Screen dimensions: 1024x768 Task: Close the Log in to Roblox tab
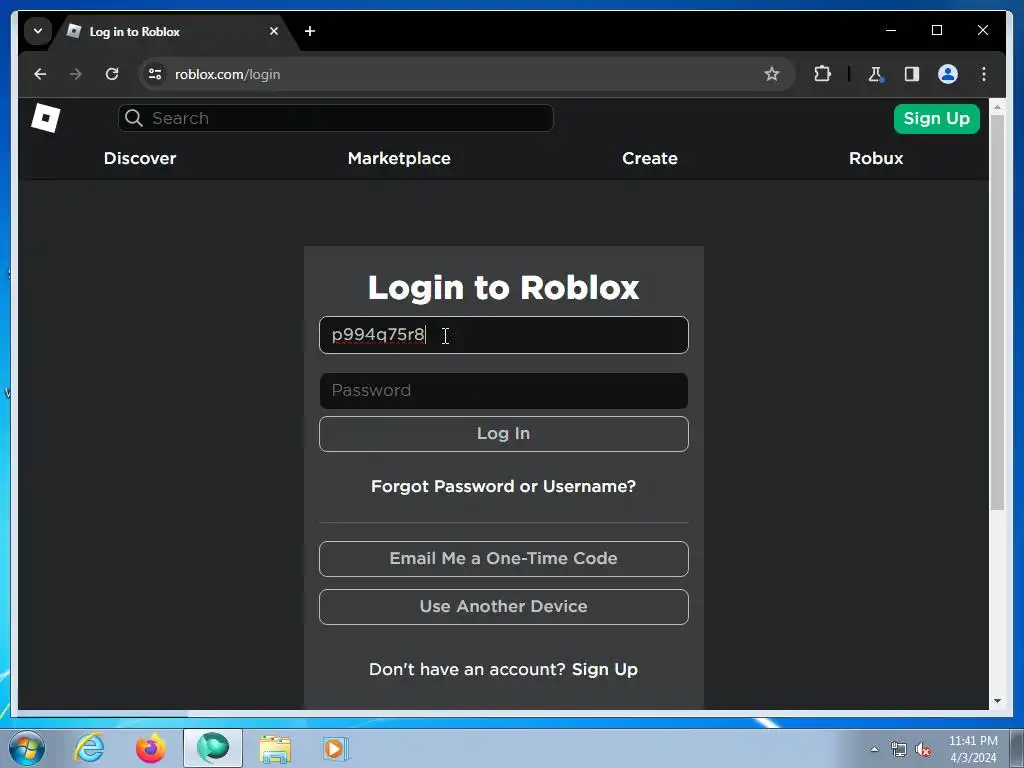point(274,31)
